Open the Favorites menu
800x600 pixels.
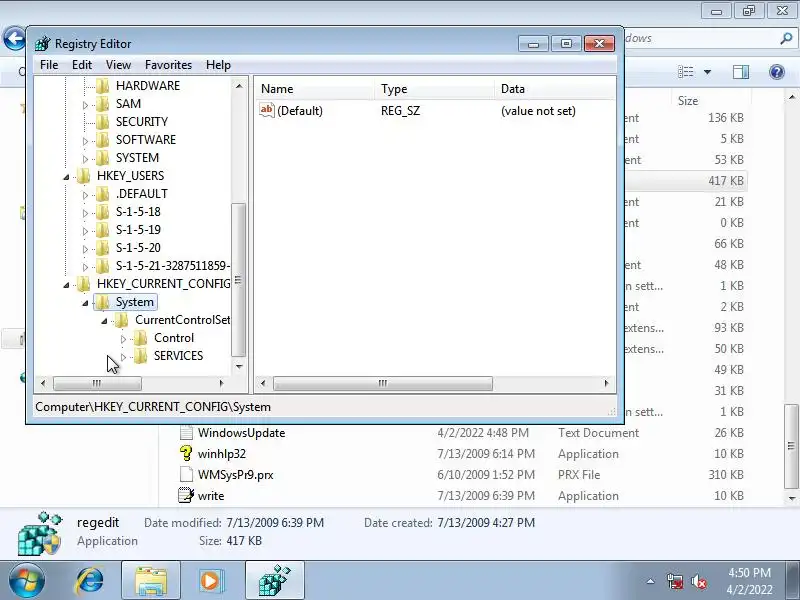pos(168,65)
